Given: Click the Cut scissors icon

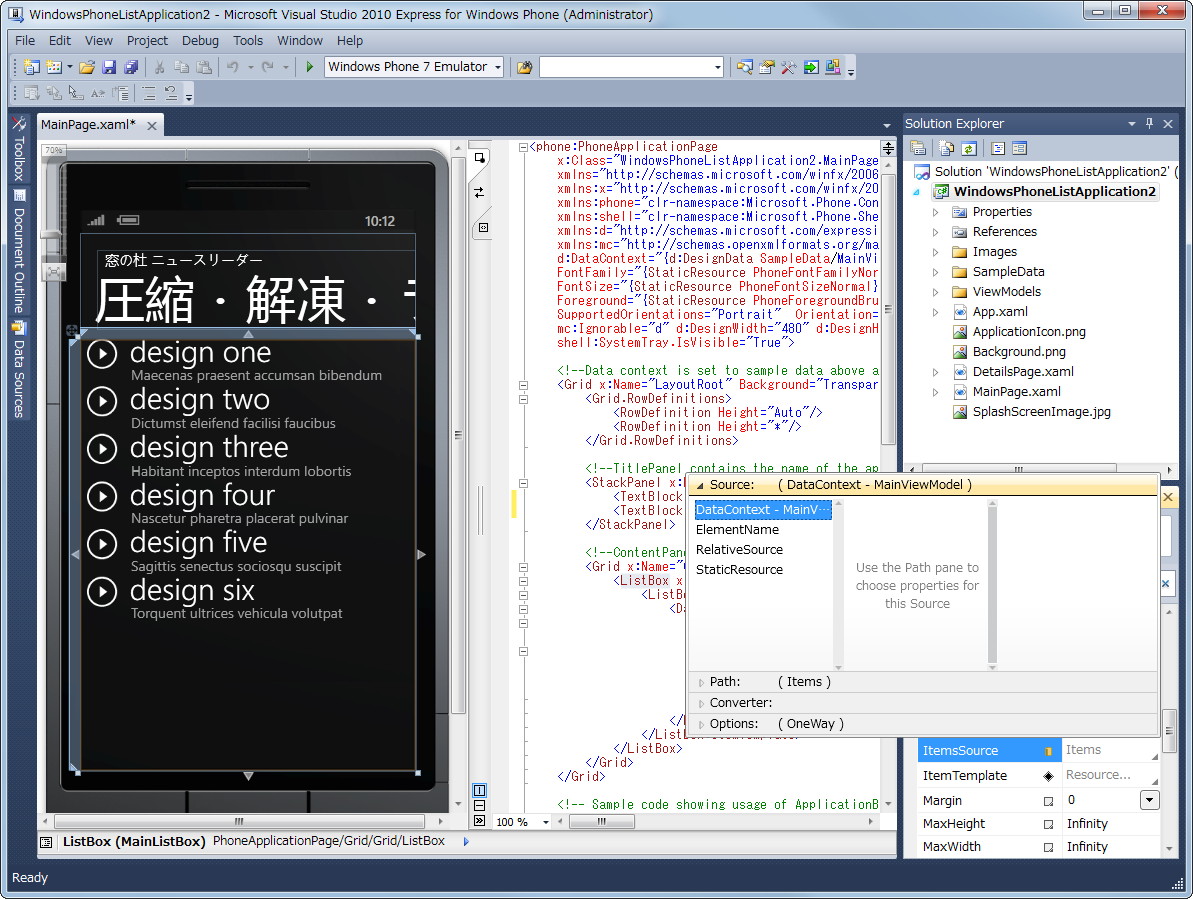Looking at the screenshot, I should tap(160, 67).
